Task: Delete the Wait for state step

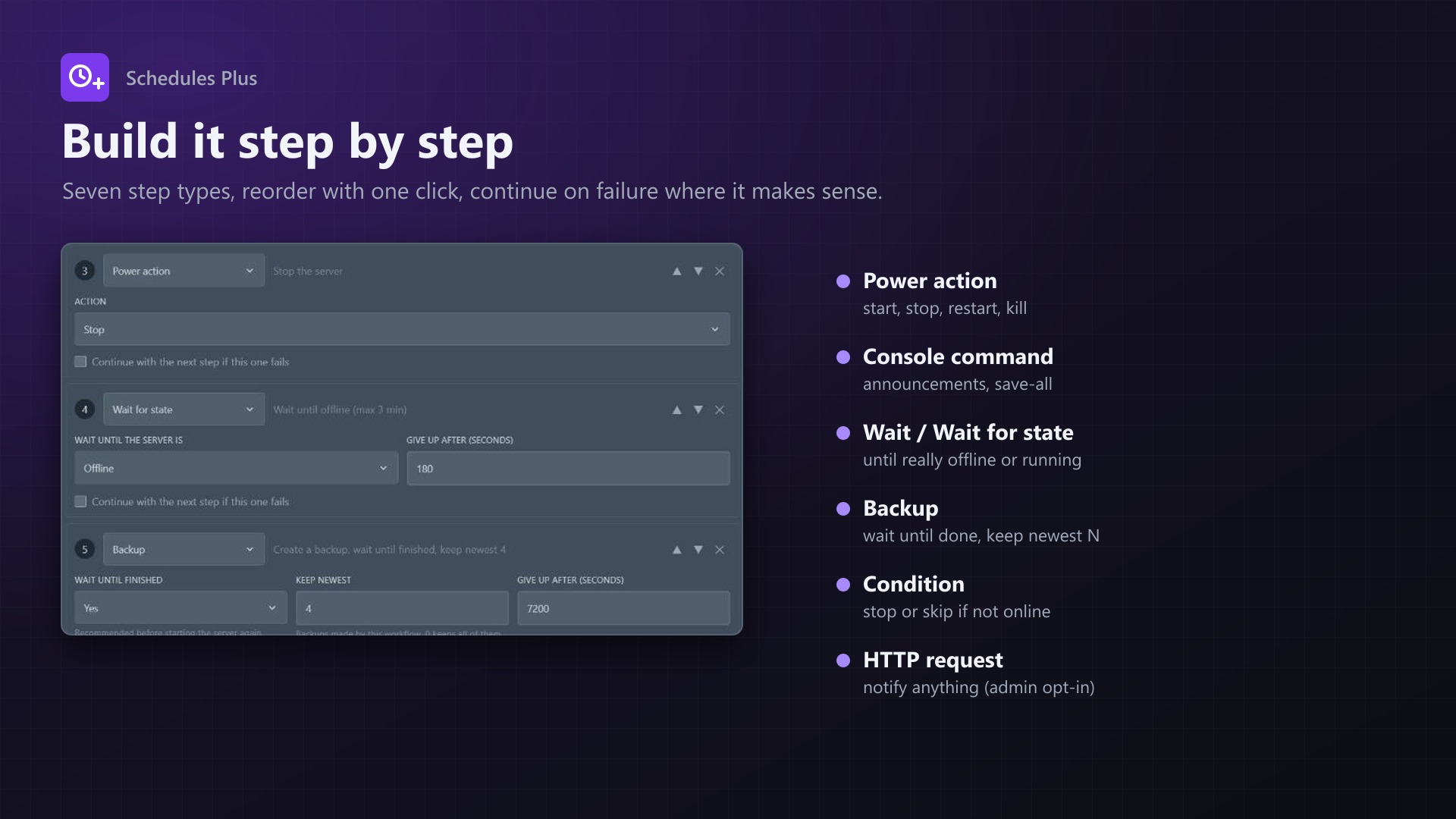Action: click(720, 410)
